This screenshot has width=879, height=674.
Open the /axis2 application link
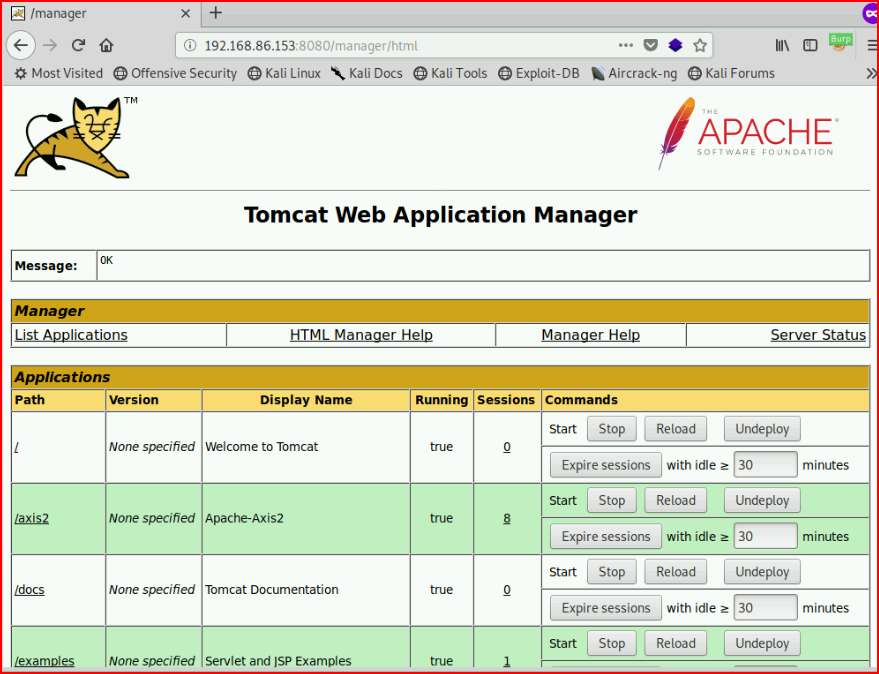click(x=32, y=518)
